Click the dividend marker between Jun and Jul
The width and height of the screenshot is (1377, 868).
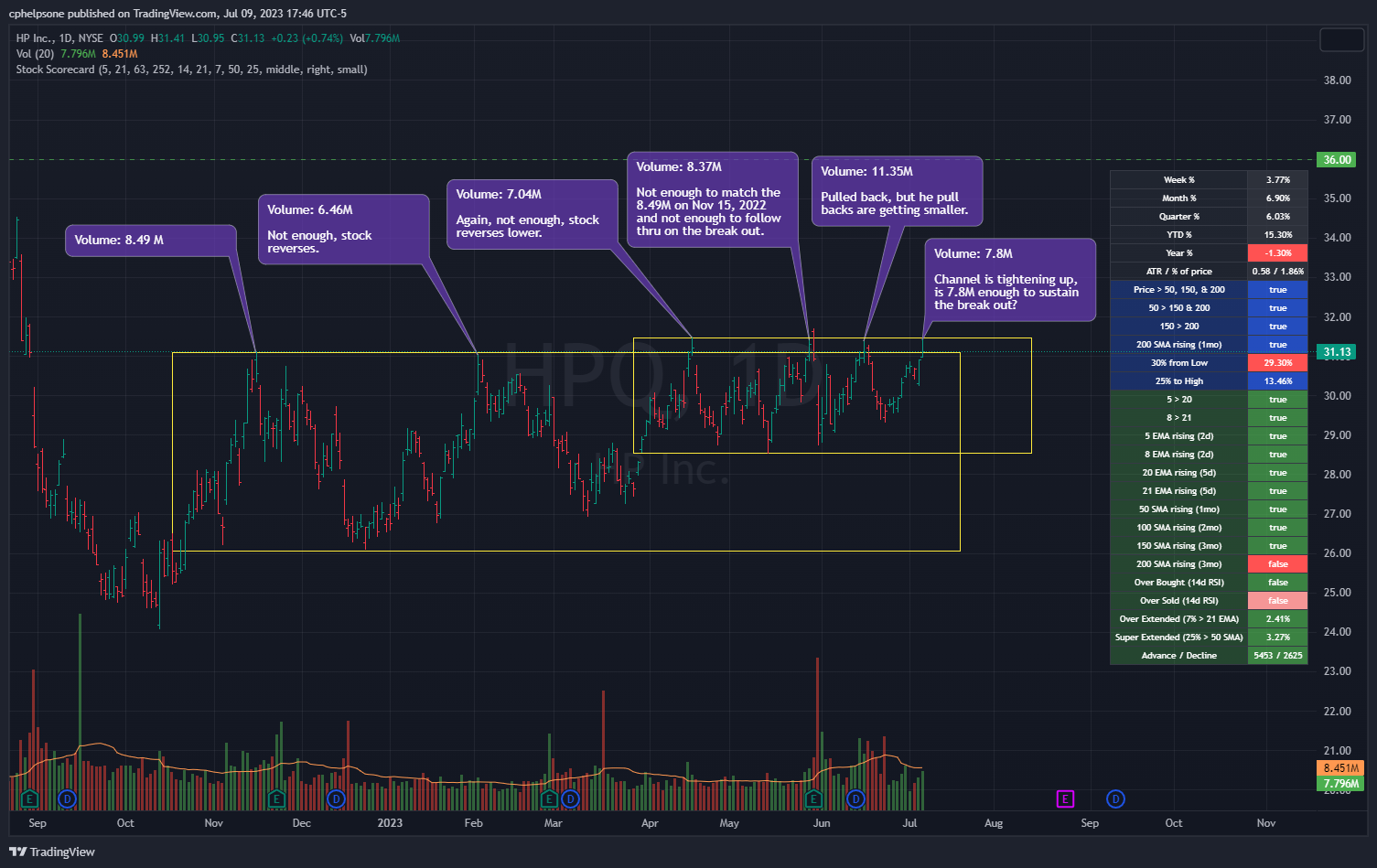point(855,798)
